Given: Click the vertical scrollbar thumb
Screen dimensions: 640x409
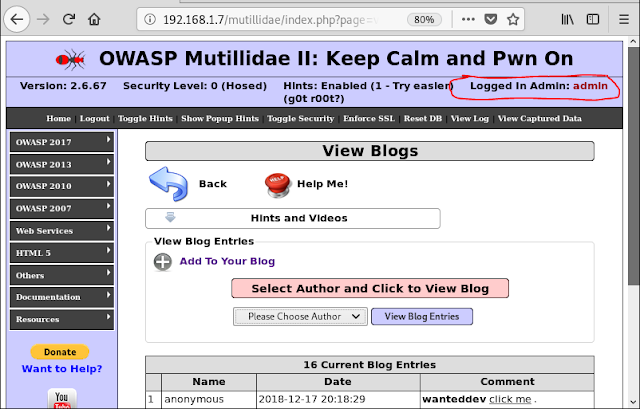Looking at the screenshot, I should click(633, 165).
